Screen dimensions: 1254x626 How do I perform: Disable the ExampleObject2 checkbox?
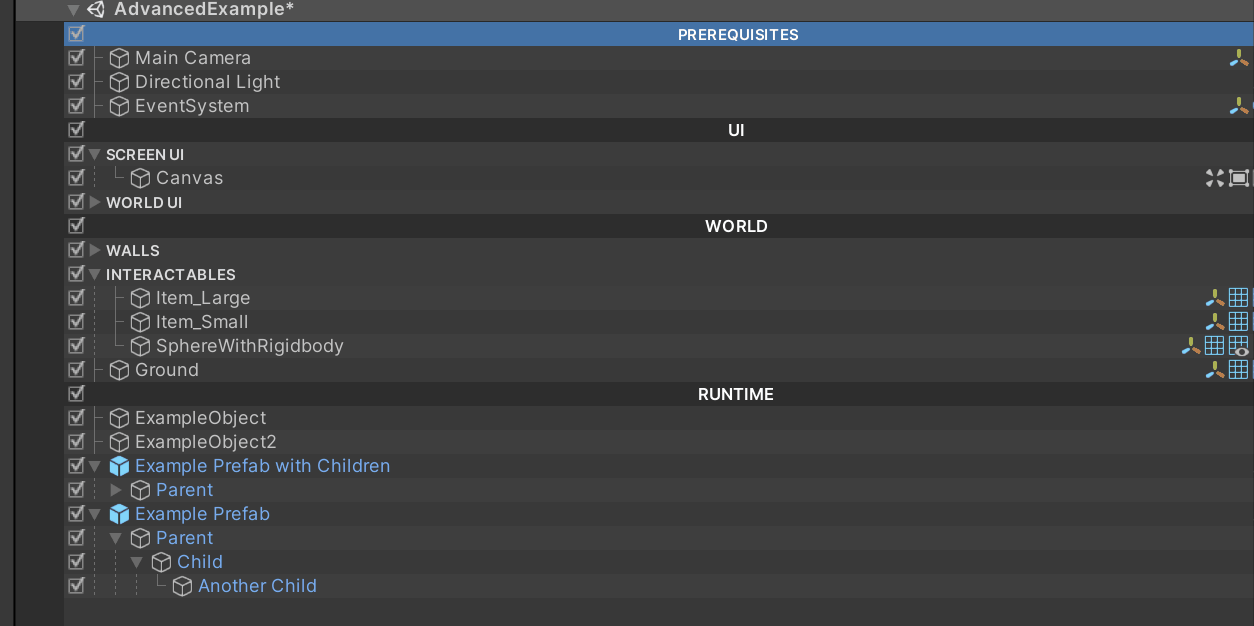(76, 442)
